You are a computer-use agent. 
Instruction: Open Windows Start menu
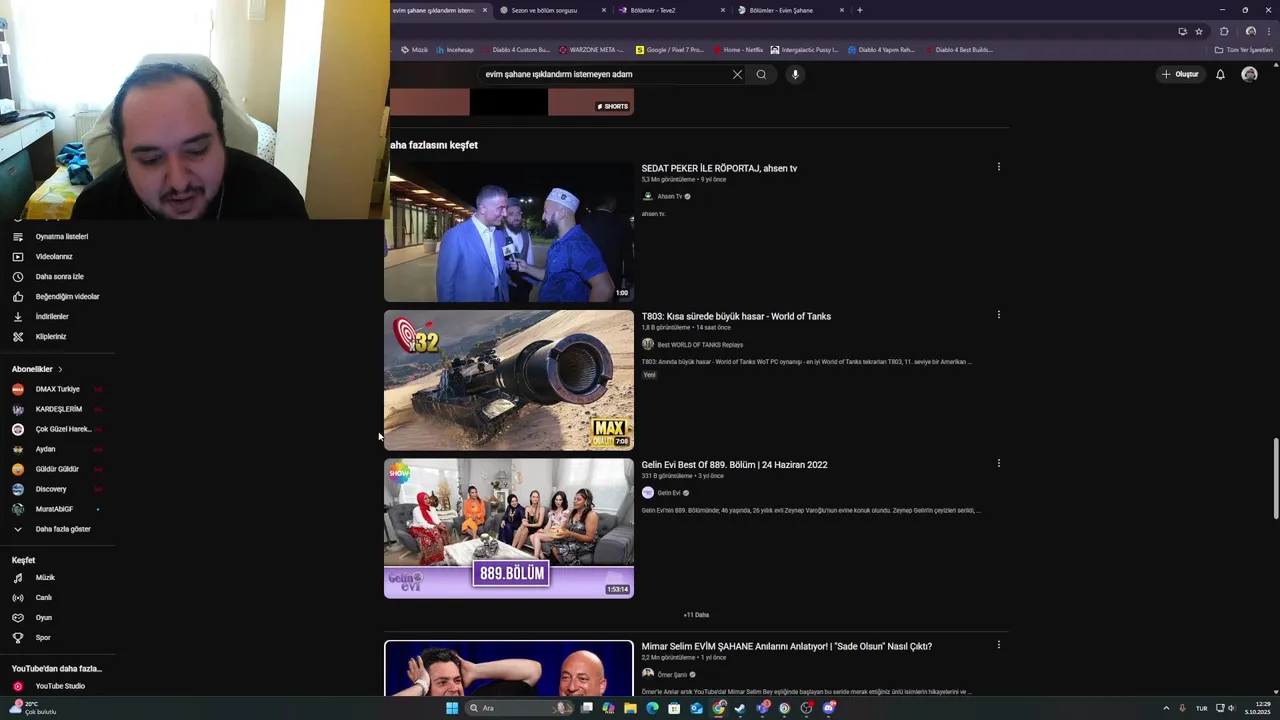[x=452, y=708]
